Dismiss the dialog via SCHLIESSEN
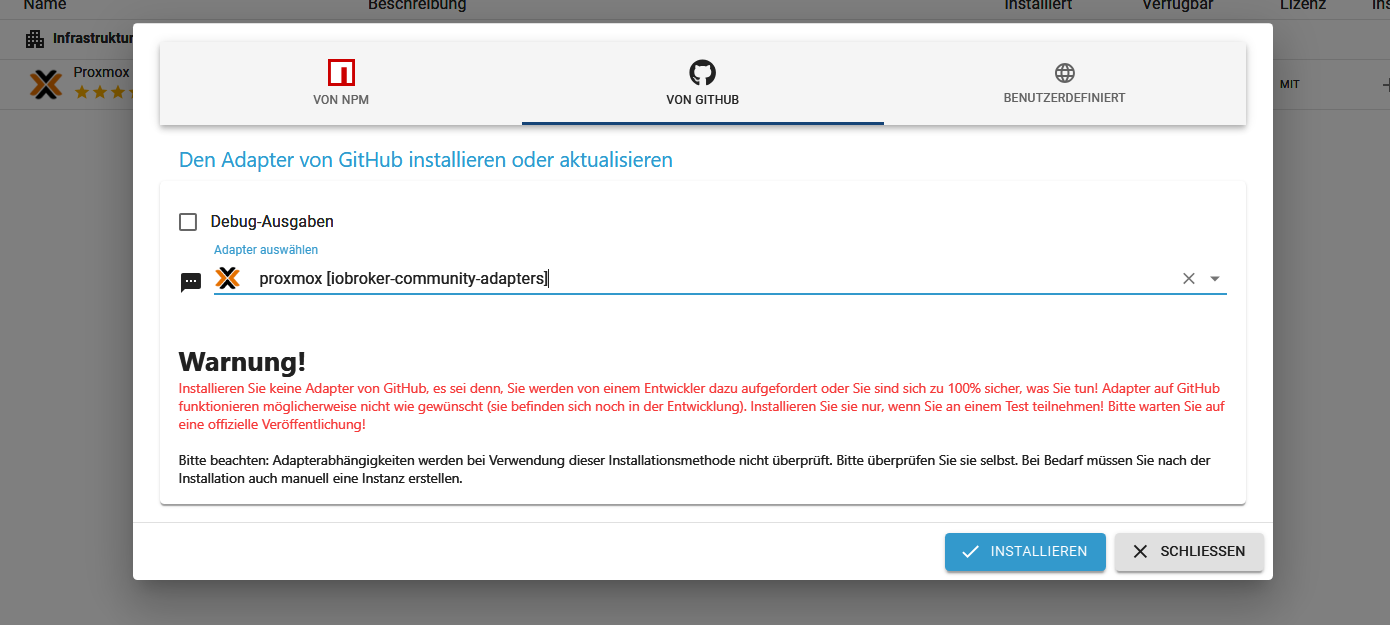This screenshot has width=1390, height=625. (1189, 551)
